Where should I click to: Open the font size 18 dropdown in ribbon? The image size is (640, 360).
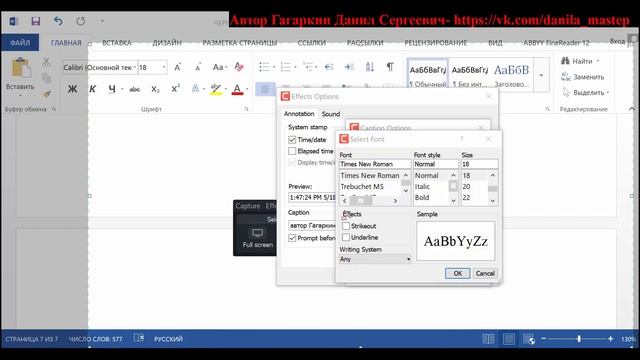click(x=164, y=67)
